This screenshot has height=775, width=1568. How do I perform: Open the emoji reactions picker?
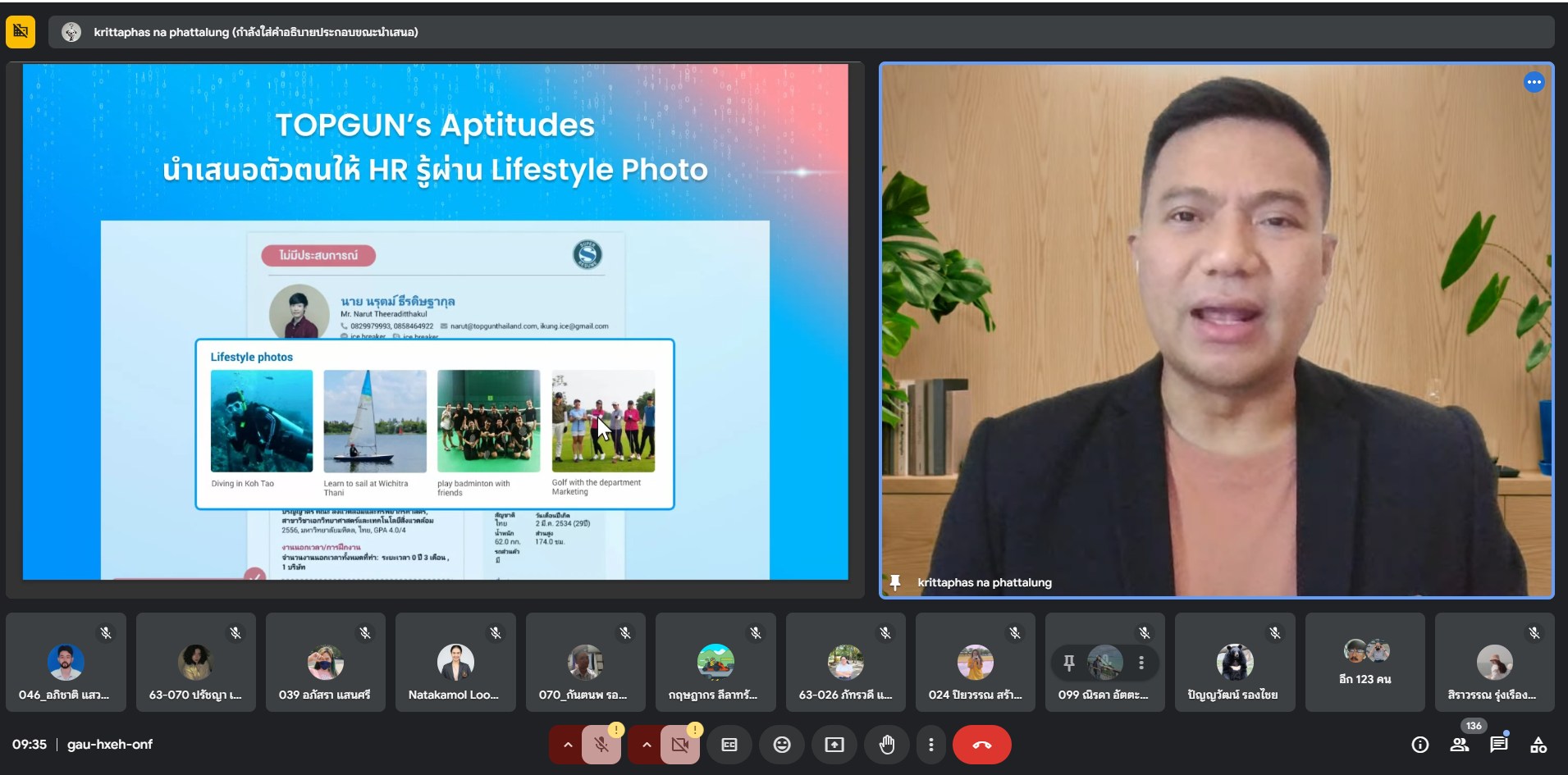782,745
